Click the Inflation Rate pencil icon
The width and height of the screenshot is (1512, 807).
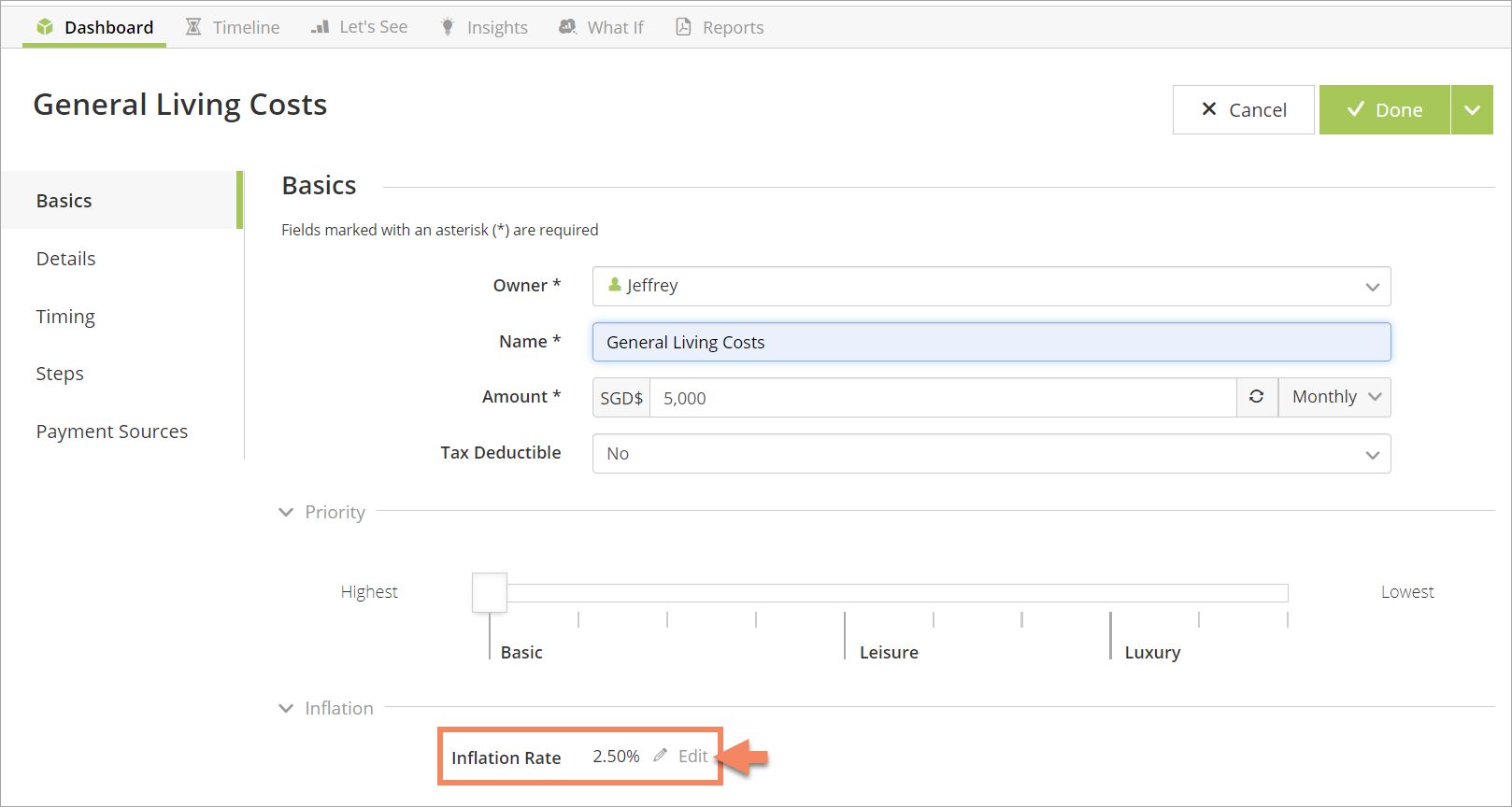pyautogui.click(x=661, y=755)
